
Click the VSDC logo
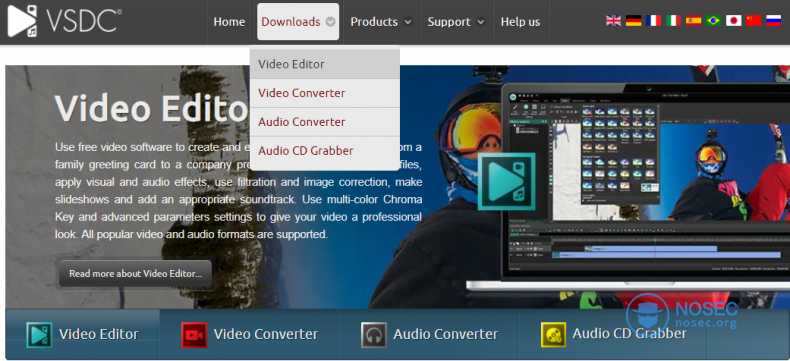coord(64,21)
